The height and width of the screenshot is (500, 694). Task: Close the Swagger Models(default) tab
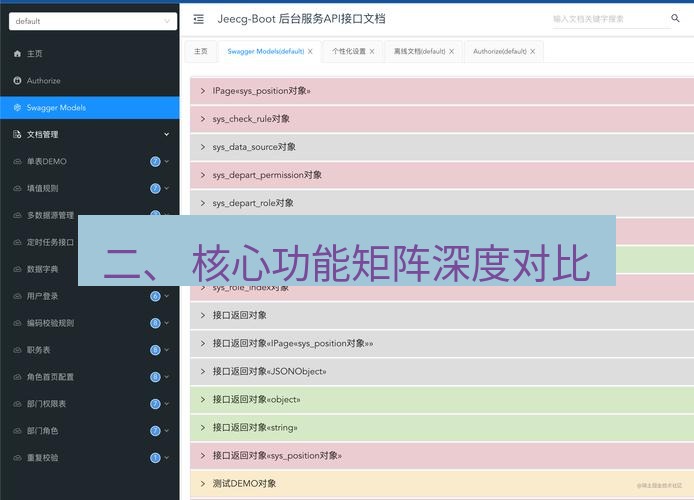[310, 51]
